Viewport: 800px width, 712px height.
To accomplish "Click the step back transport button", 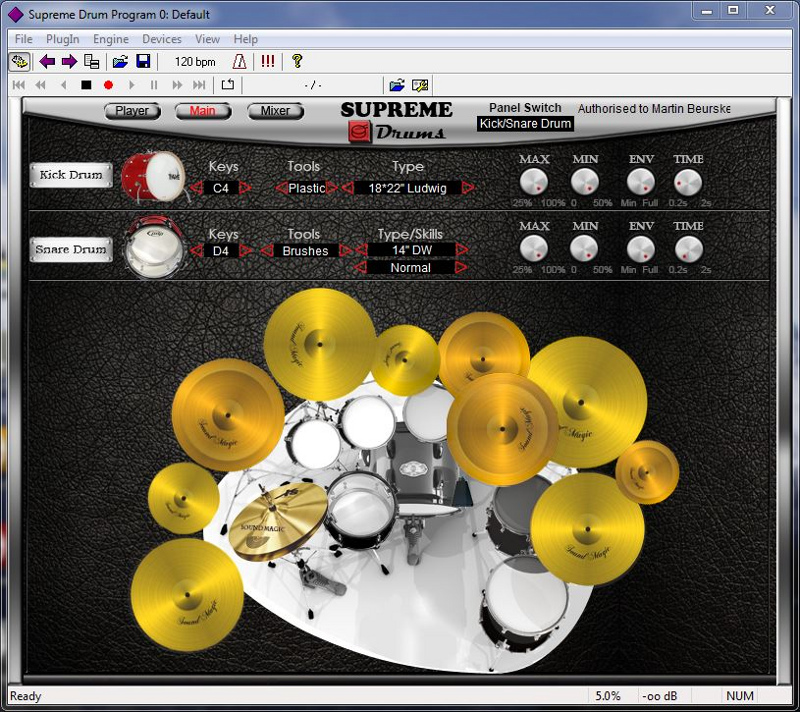I will pos(63,85).
